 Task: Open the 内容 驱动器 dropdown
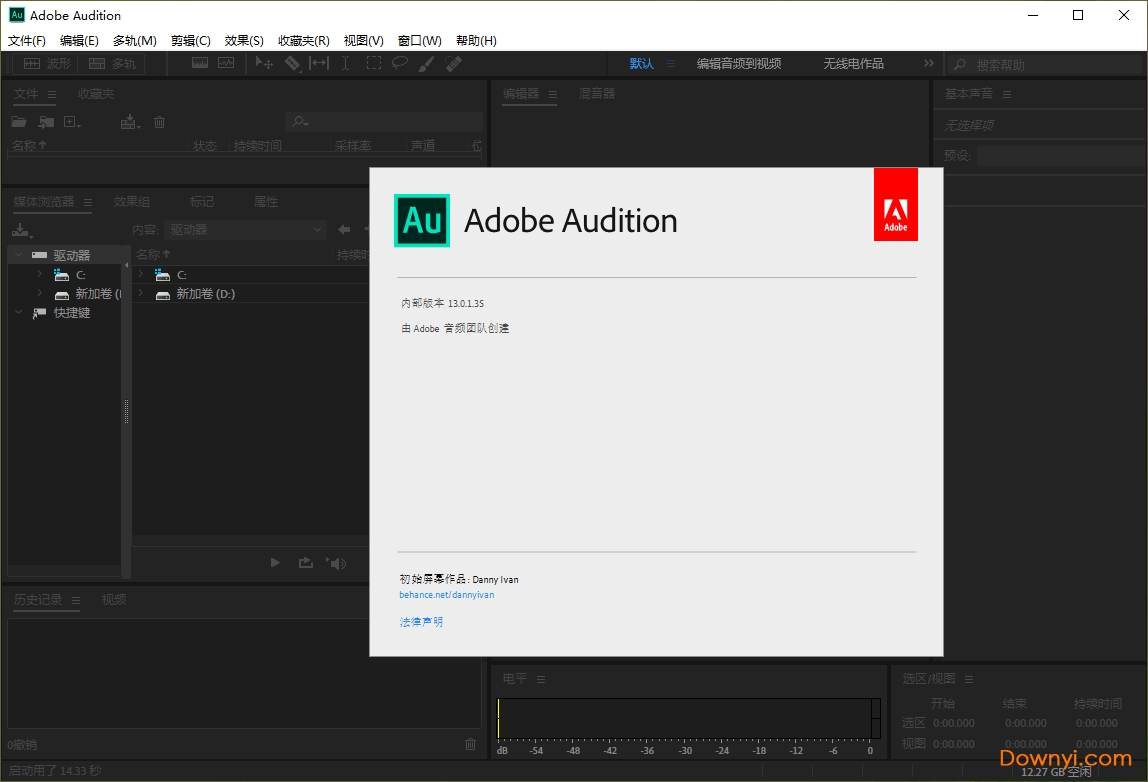[245, 230]
